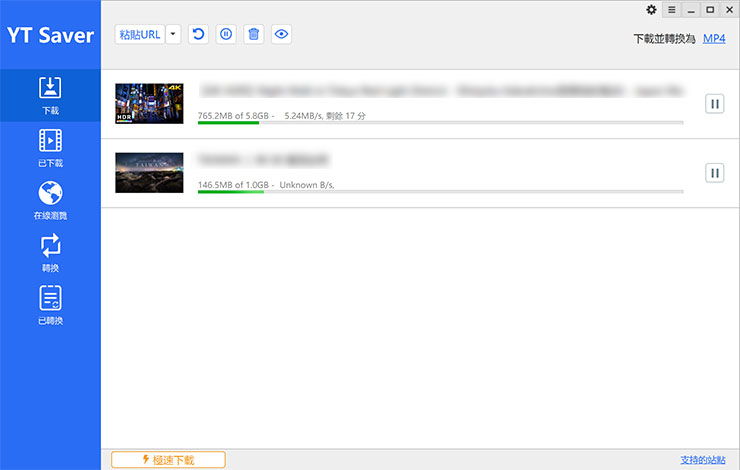Screen dimensions: 740x470
Task: Click the blurred title of first download
Action: click(x=442, y=90)
